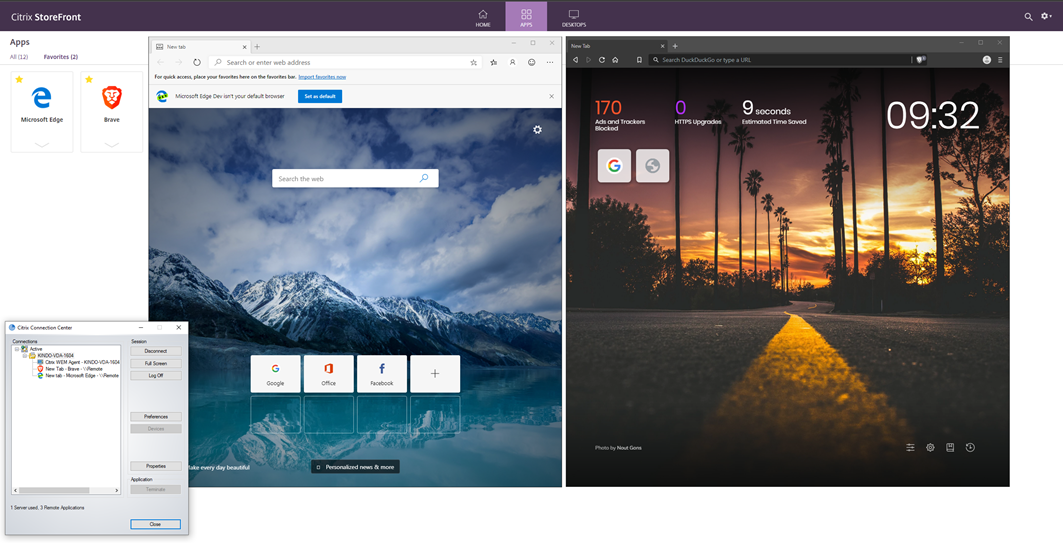Open Edge settings and more ellipsis menu
This screenshot has width=1063, height=543.
point(550,62)
